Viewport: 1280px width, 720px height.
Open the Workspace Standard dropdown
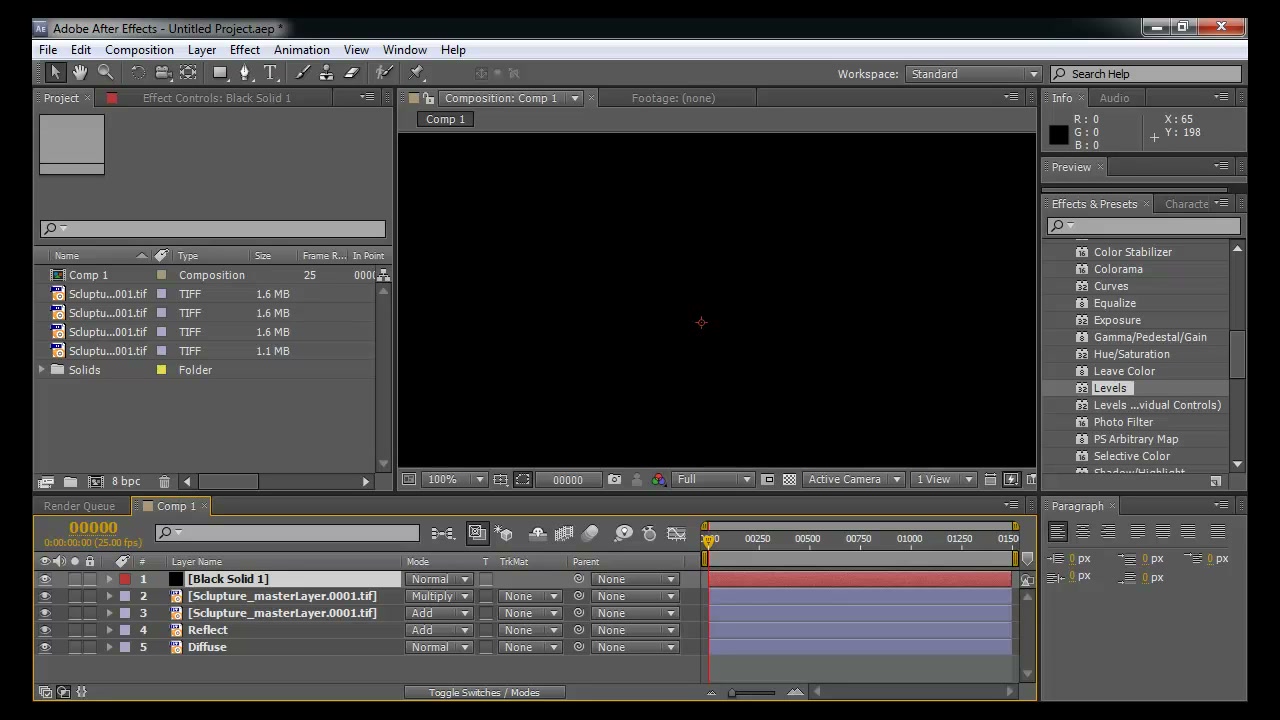tap(973, 74)
